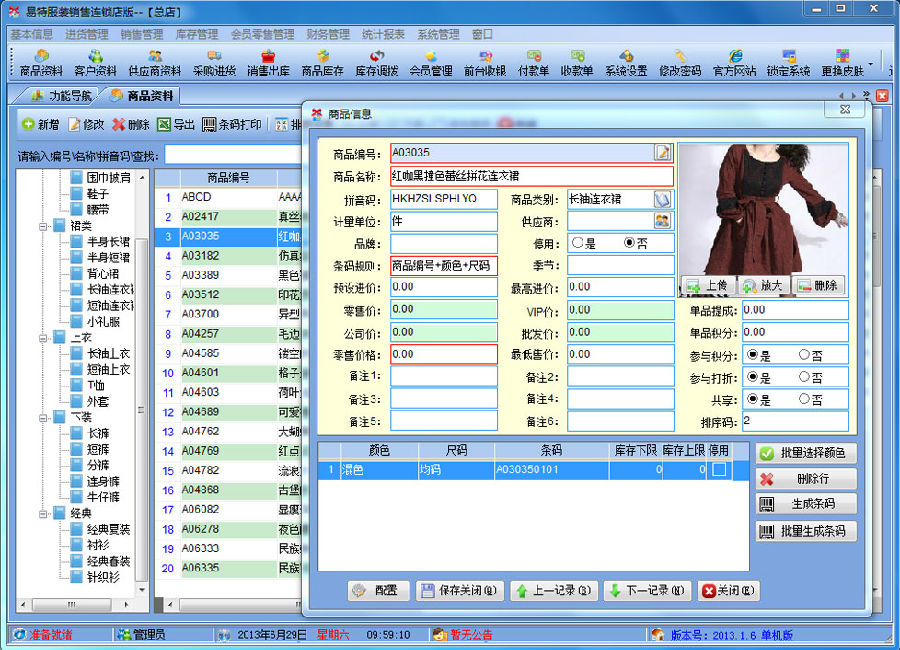The height and width of the screenshot is (650, 900).
Task: Open 商品资料 from the main toolbar
Action: point(41,62)
